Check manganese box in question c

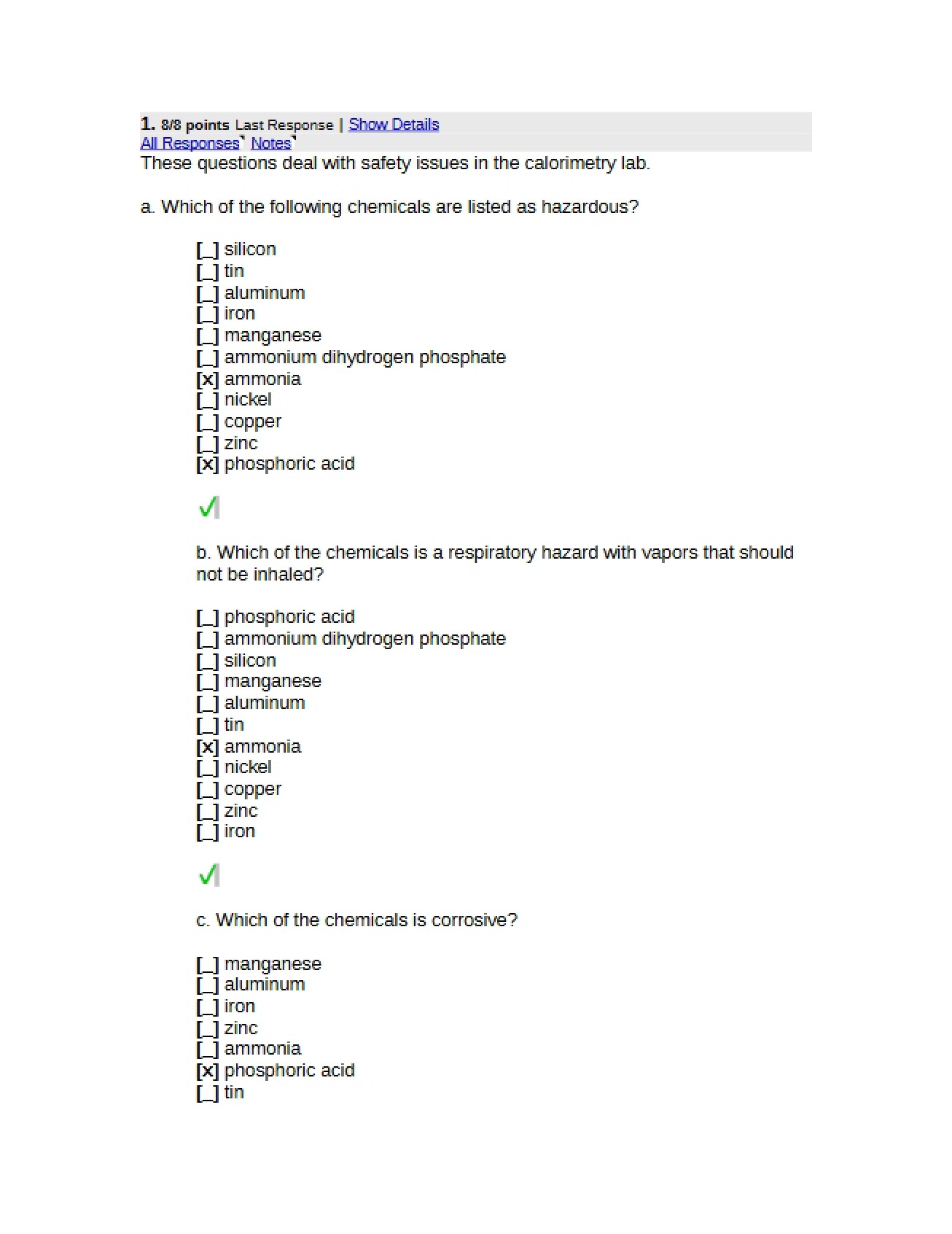pyautogui.click(x=208, y=965)
